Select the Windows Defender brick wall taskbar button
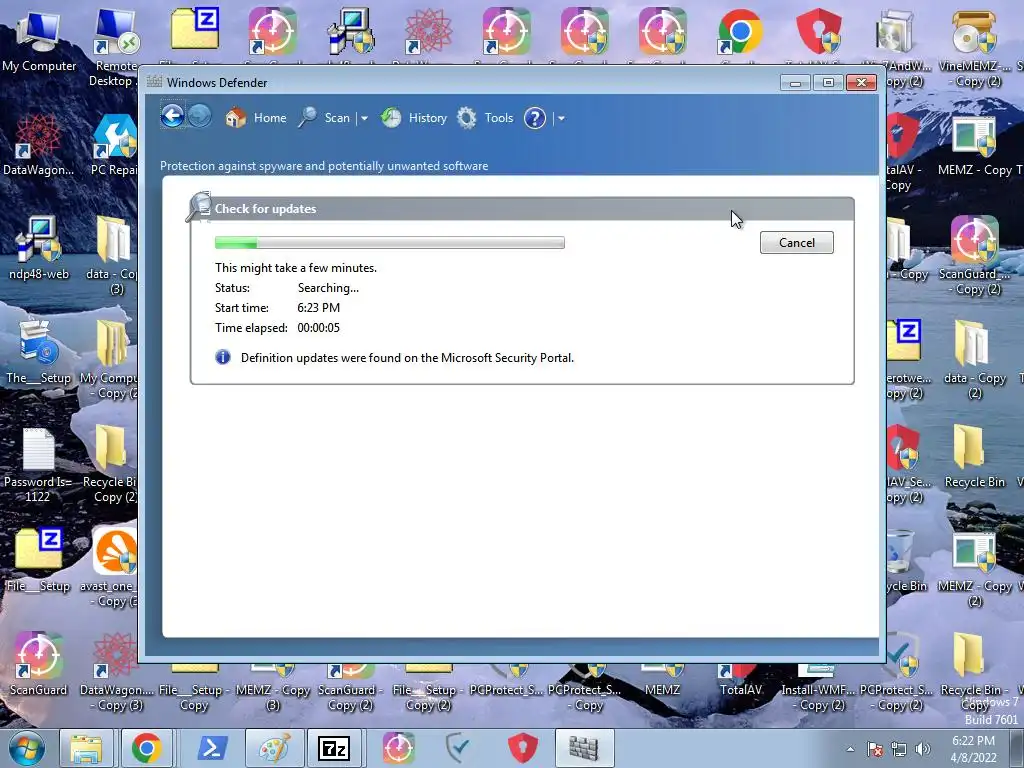The width and height of the screenshot is (1024, 768). (584, 748)
